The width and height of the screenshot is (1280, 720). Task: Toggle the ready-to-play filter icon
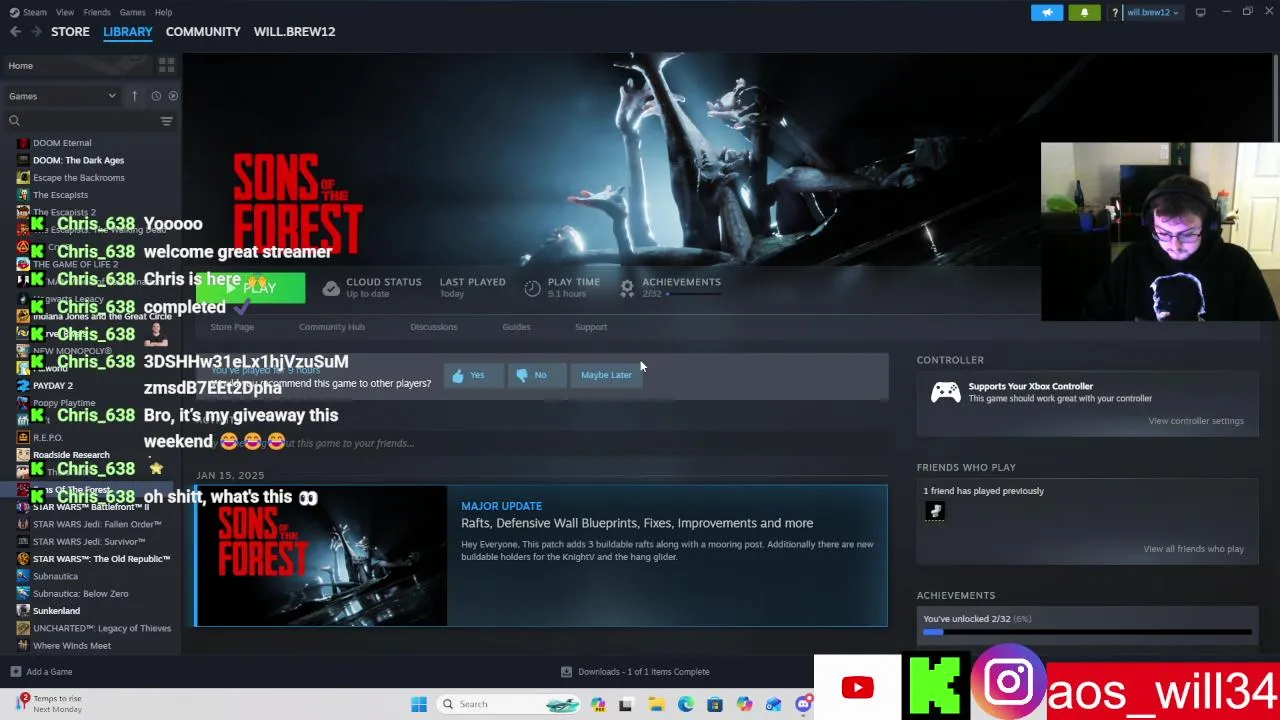click(173, 96)
